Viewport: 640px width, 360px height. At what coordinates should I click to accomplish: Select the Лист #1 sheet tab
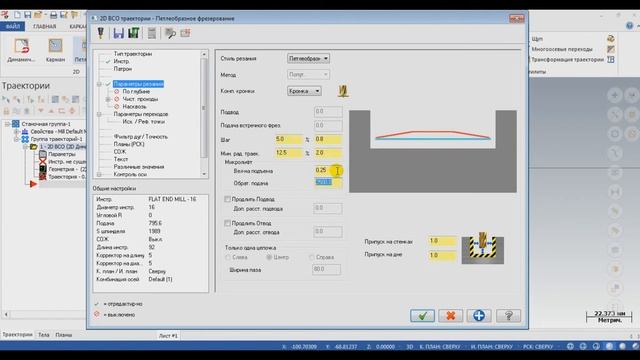pos(168,336)
